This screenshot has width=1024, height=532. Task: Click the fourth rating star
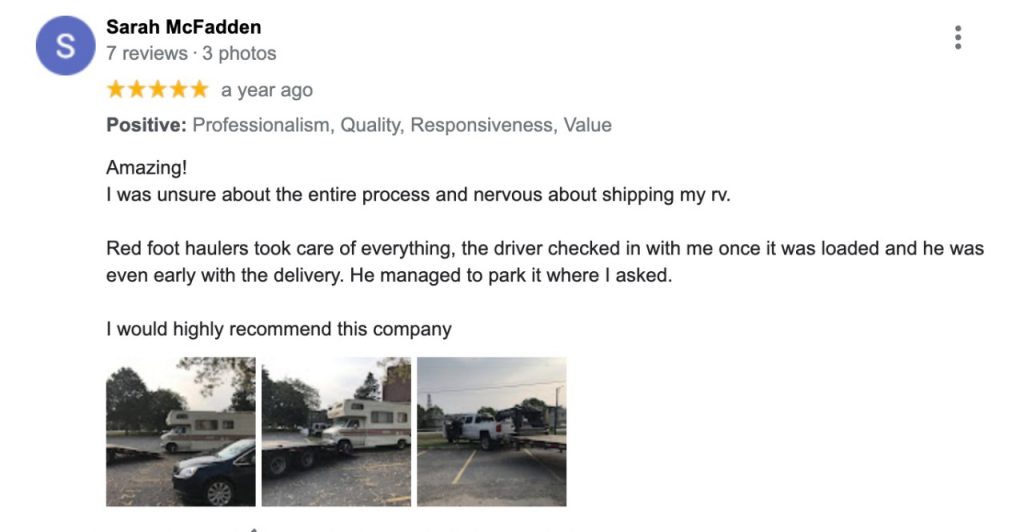tap(178, 90)
